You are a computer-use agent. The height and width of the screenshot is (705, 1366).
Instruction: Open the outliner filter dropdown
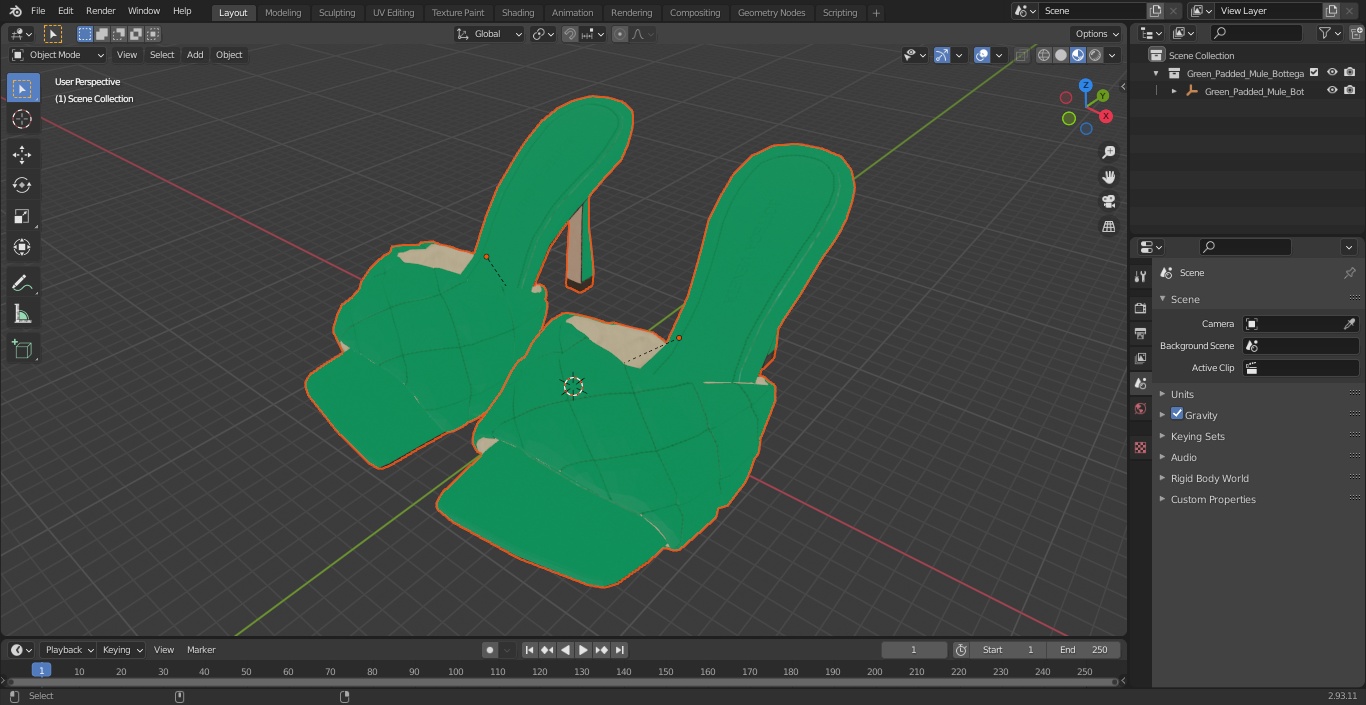click(x=1330, y=33)
